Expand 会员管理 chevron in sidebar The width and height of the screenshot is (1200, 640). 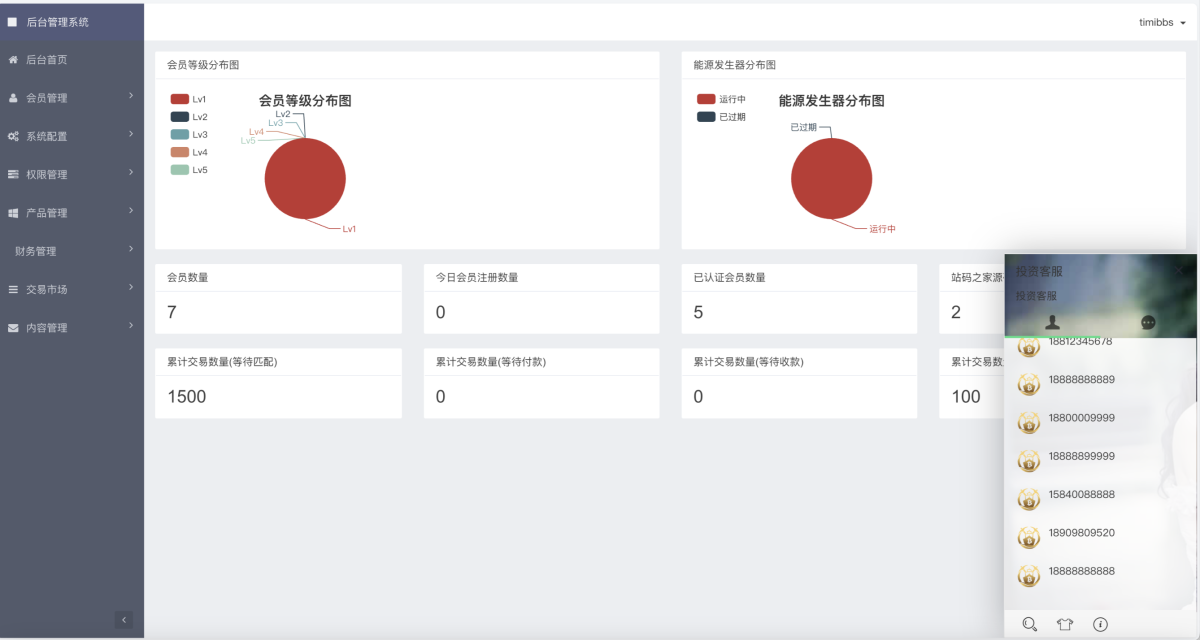pyautogui.click(x=131, y=96)
